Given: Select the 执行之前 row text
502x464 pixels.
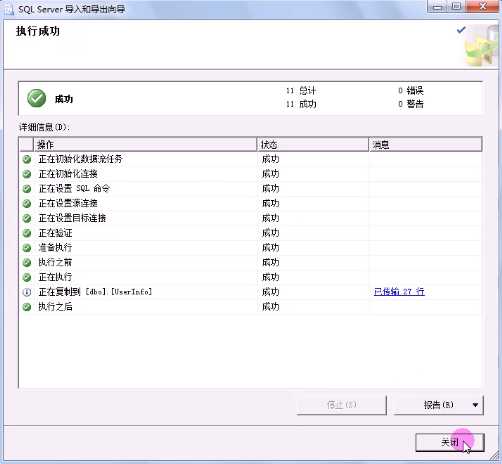Looking at the screenshot, I should [55, 262].
